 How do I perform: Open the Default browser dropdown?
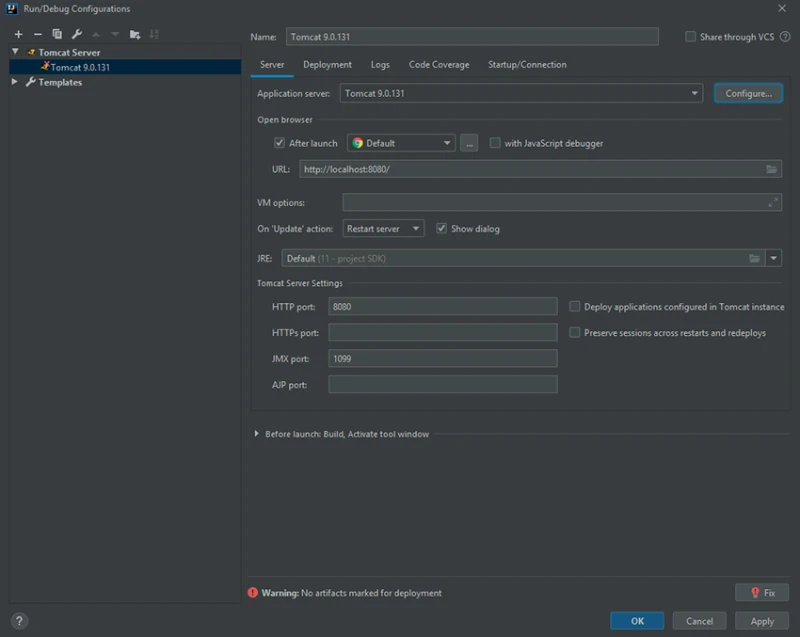[x=401, y=143]
